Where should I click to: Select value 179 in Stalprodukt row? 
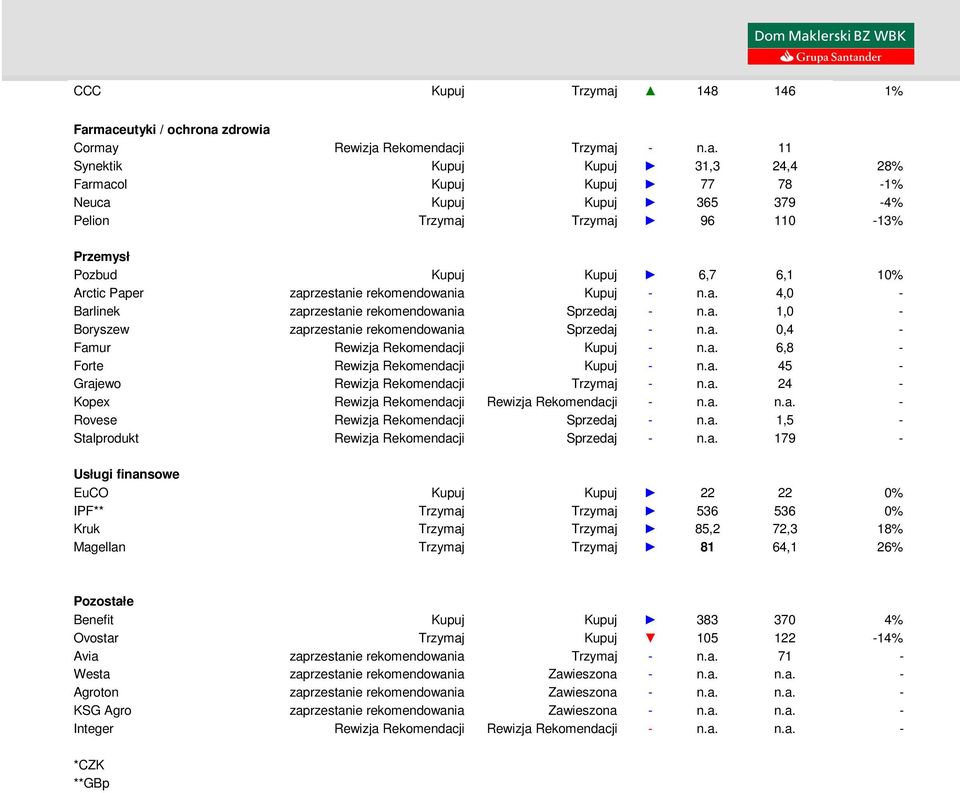784,438
